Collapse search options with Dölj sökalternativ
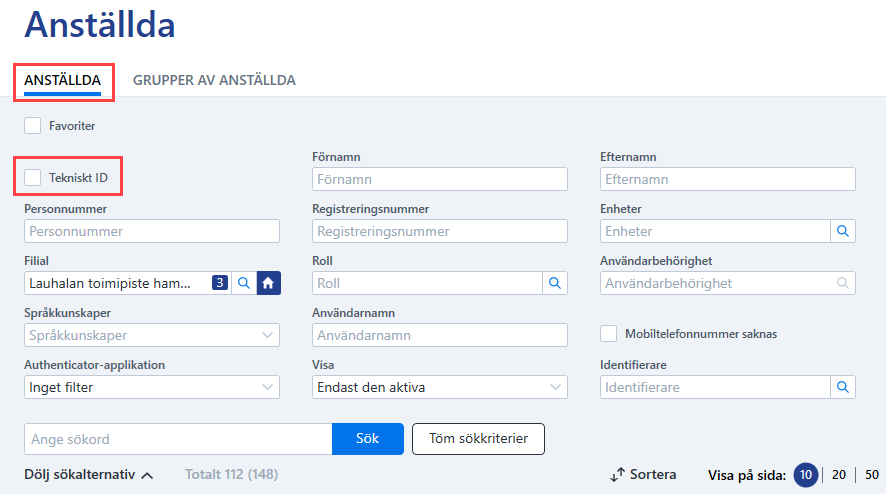The height and width of the screenshot is (494, 886). click(89, 475)
